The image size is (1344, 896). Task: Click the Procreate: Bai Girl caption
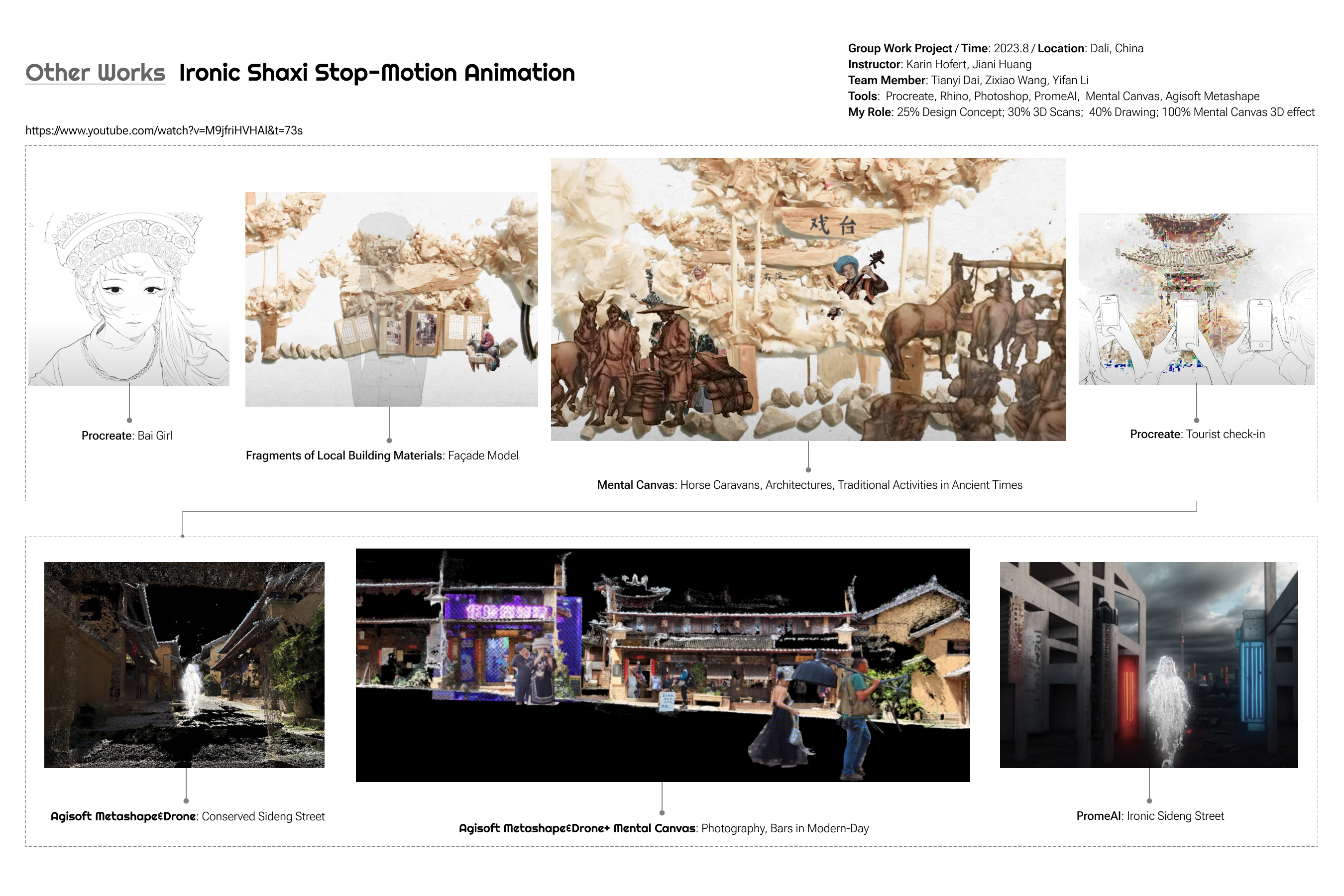pyautogui.click(x=127, y=436)
